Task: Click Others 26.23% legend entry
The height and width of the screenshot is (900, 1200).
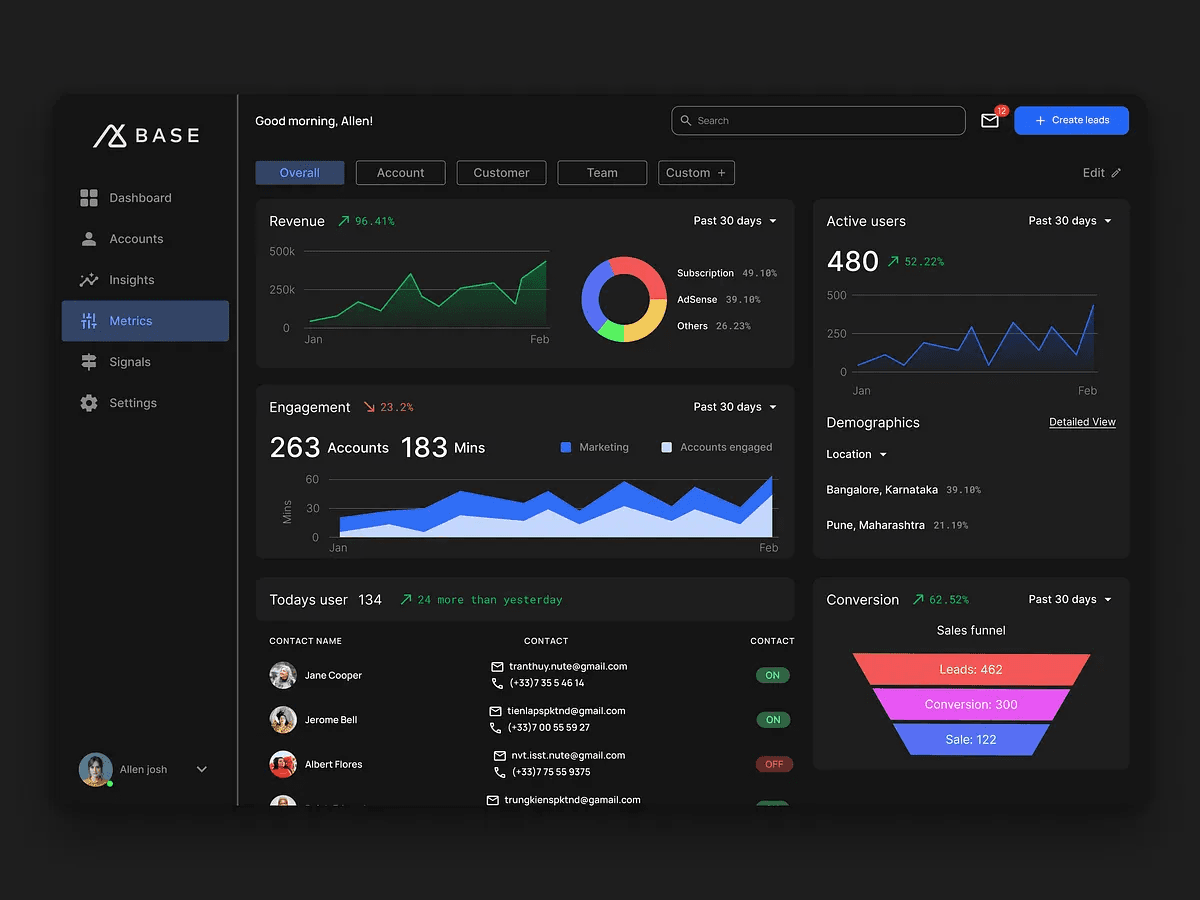Action: click(714, 326)
